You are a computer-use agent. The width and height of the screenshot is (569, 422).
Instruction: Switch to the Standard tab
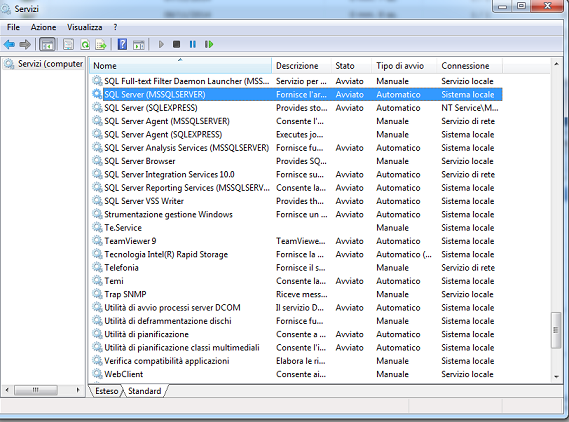[x=144, y=391]
